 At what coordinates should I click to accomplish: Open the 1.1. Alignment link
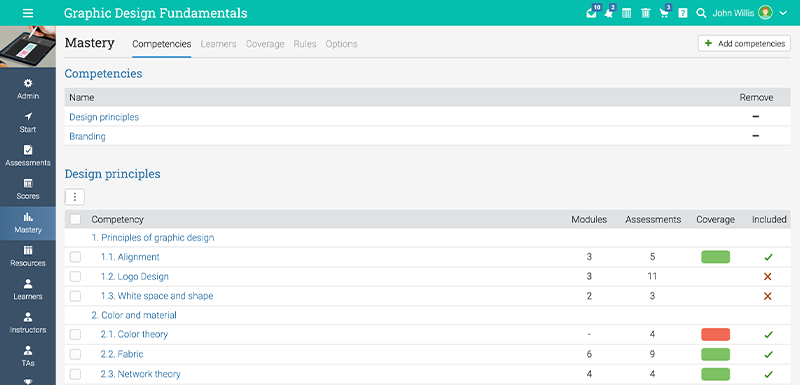(x=130, y=257)
